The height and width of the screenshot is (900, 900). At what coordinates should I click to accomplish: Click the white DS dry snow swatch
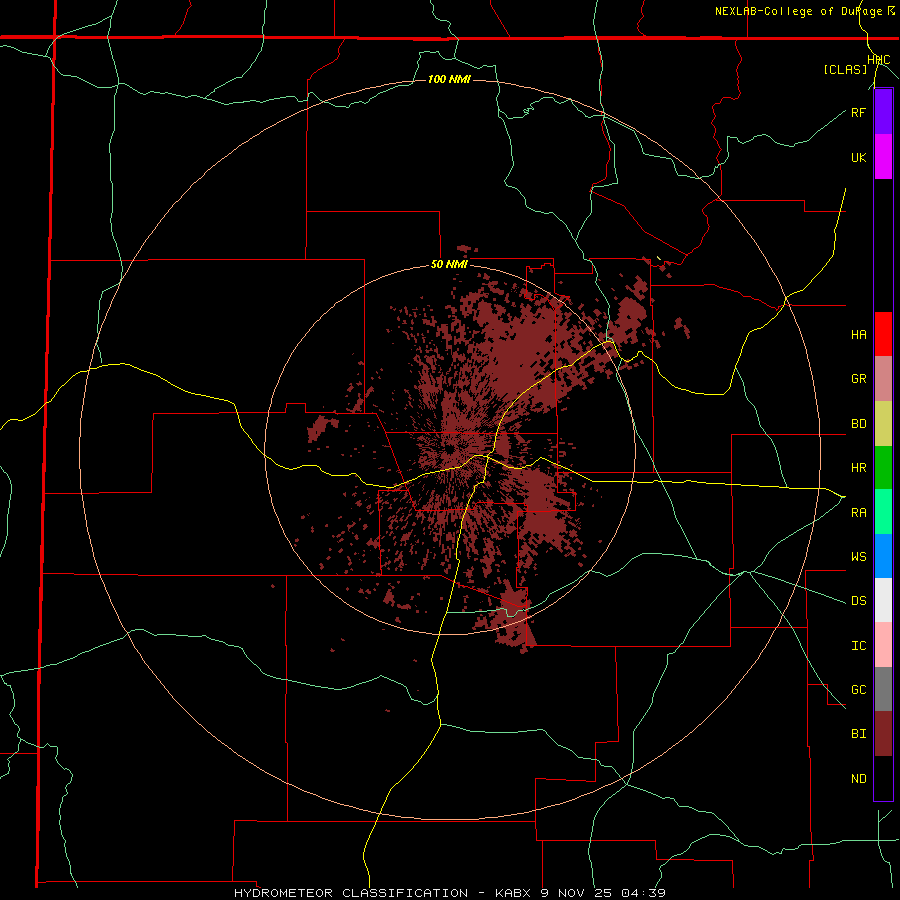(x=883, y=600)
